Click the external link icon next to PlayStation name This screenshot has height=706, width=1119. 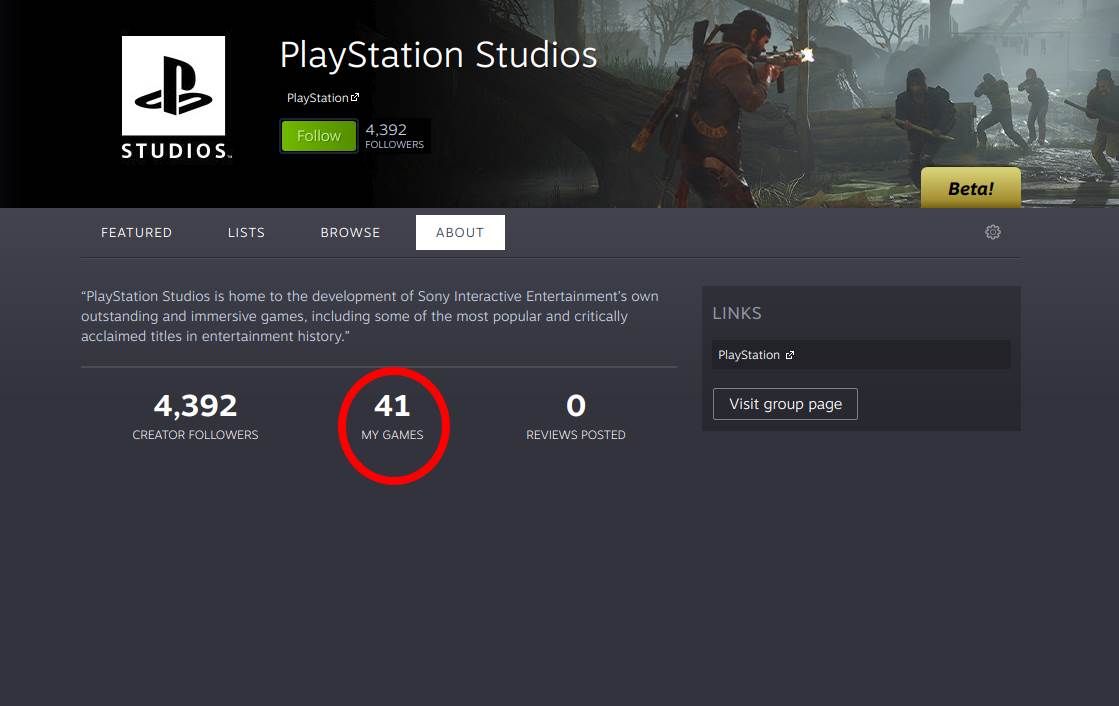pos(353,96)
